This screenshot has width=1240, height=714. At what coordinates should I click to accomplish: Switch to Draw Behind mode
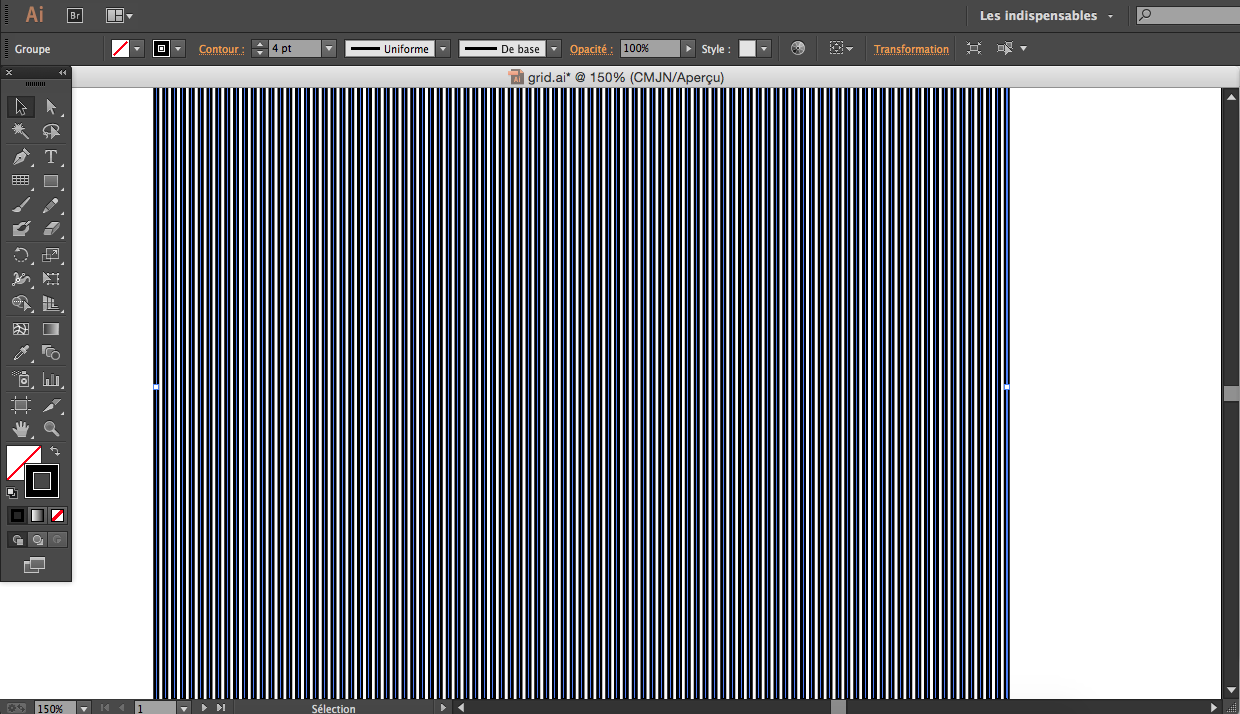38,540
